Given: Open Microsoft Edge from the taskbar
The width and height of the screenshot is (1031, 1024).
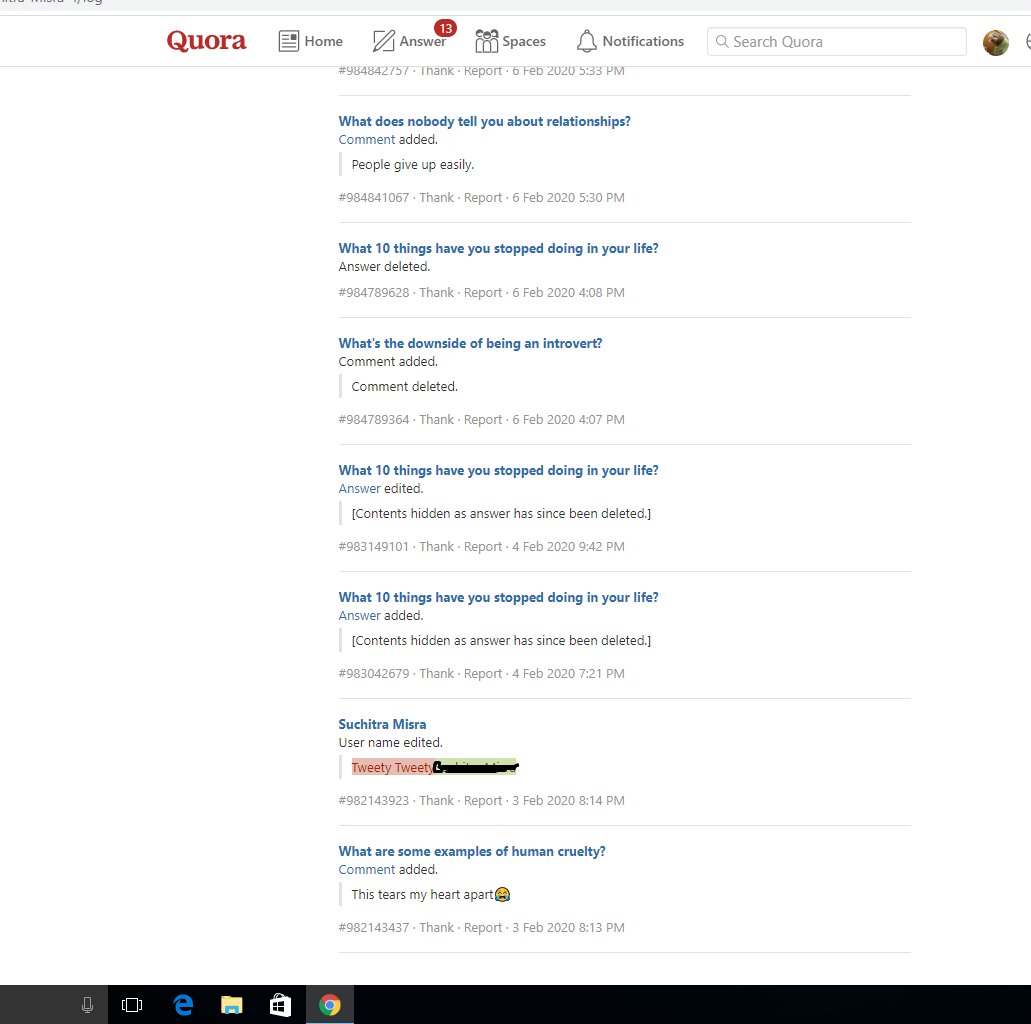Looking at the screenshot, I should [183, 1005].
